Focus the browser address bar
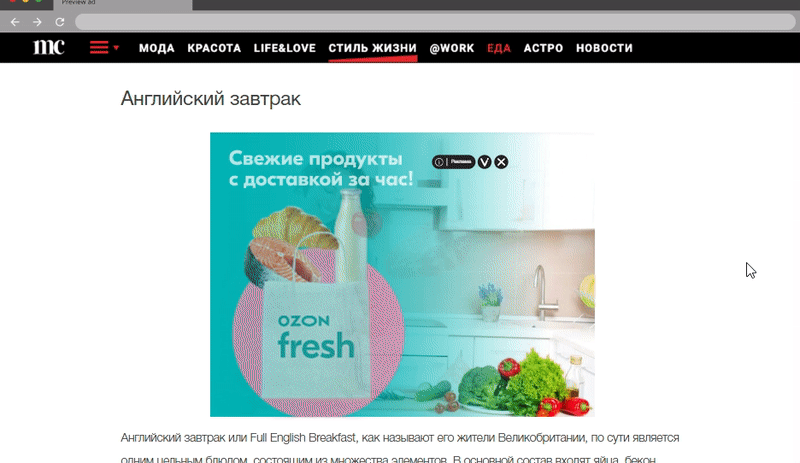Image resolution: width=800 pixels, height=463 pixels. pos(435,22)
